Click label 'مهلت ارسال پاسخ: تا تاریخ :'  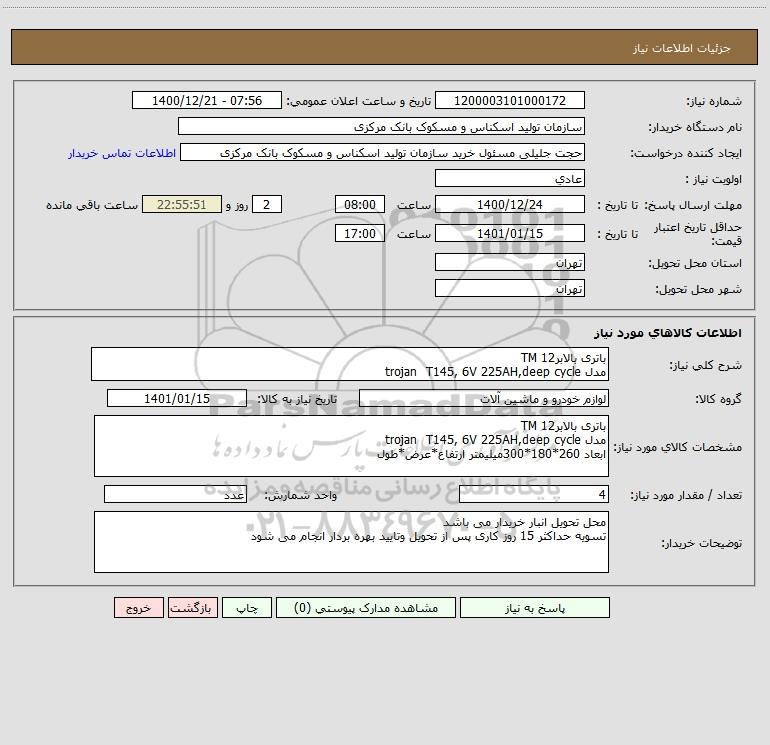point(670,205)
